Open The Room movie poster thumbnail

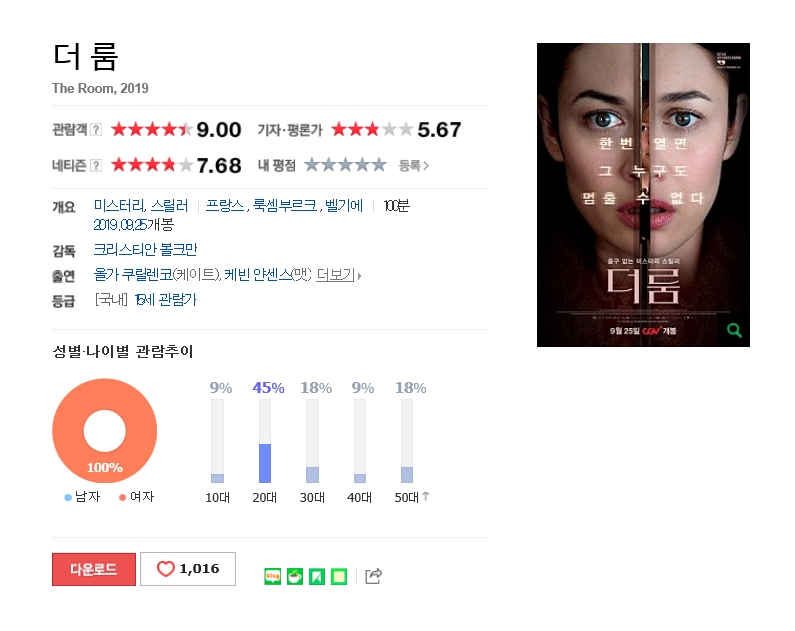click(643, 195)
